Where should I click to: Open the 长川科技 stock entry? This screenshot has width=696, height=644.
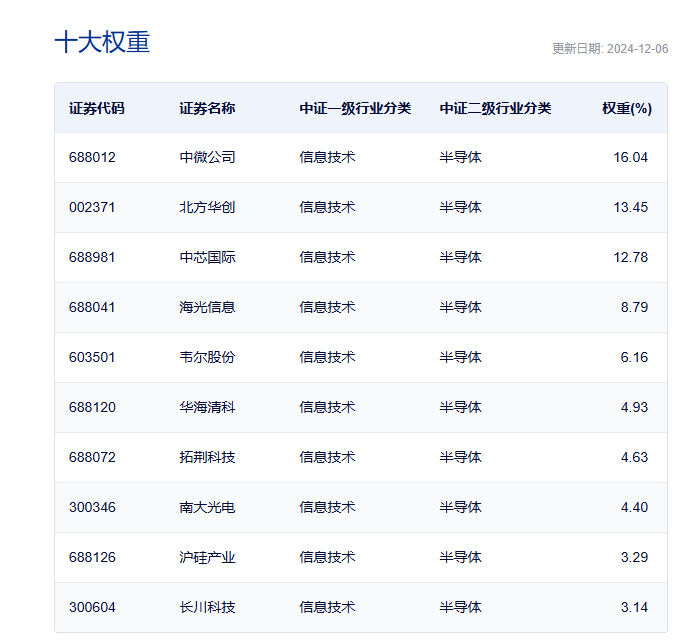pos(207,607)
